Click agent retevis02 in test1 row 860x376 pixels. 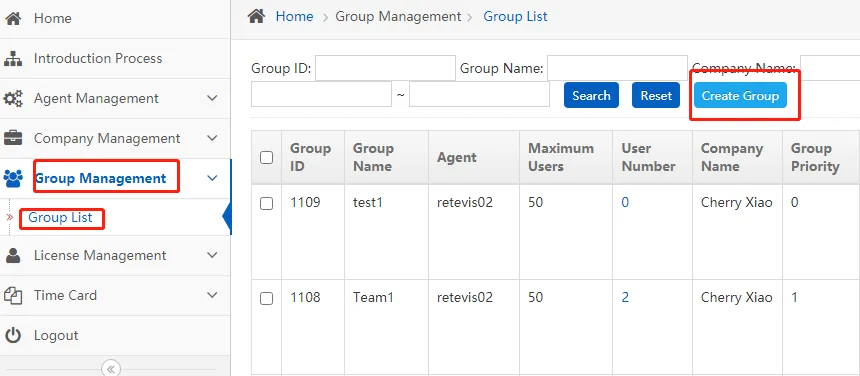465,203
